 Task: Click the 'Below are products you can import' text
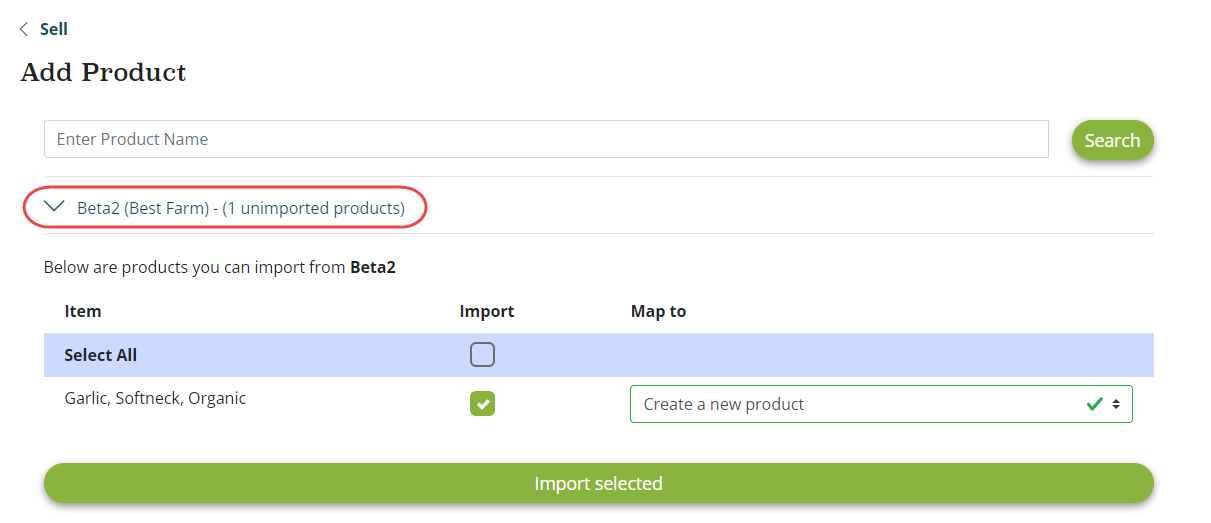point(195,268)
